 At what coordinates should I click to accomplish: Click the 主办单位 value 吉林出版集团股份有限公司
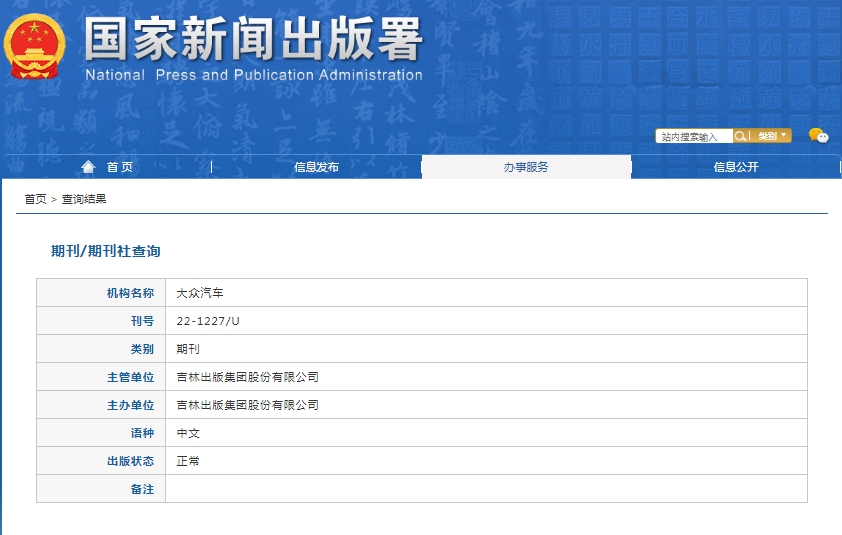coord(247,405)
